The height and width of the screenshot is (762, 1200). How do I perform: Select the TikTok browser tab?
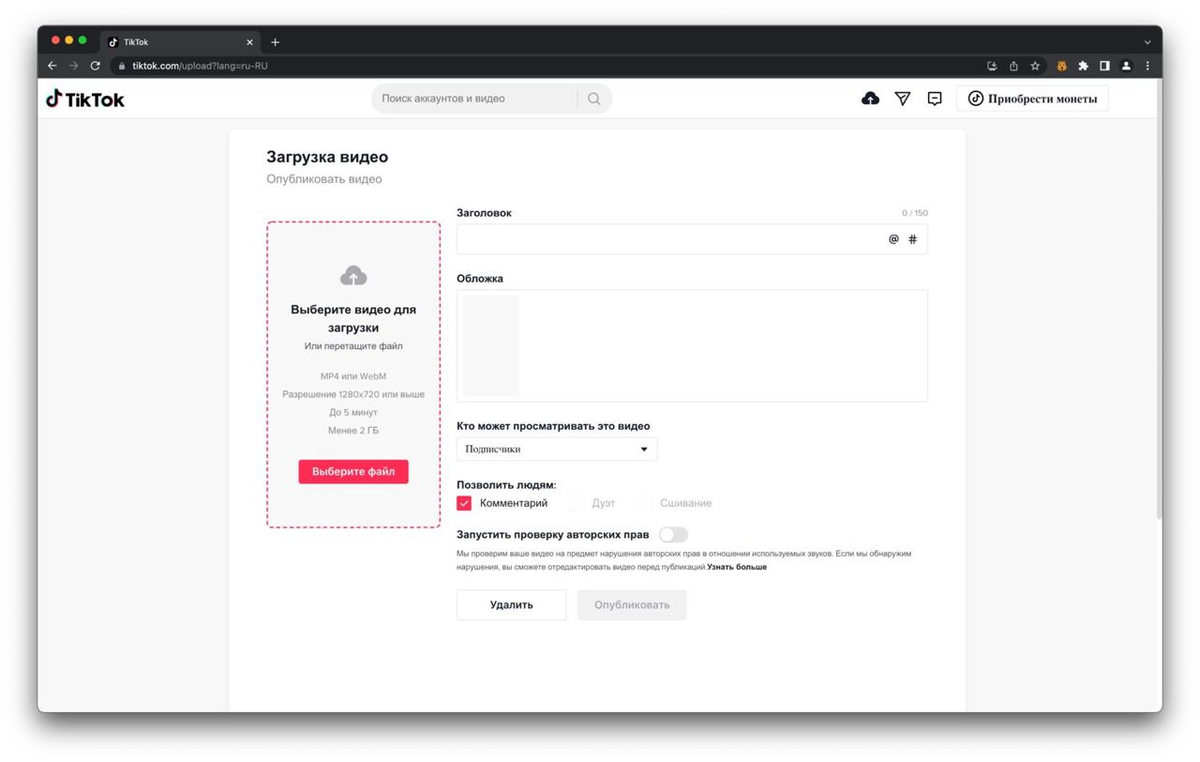pyautogui.click(x=180, y=42)
